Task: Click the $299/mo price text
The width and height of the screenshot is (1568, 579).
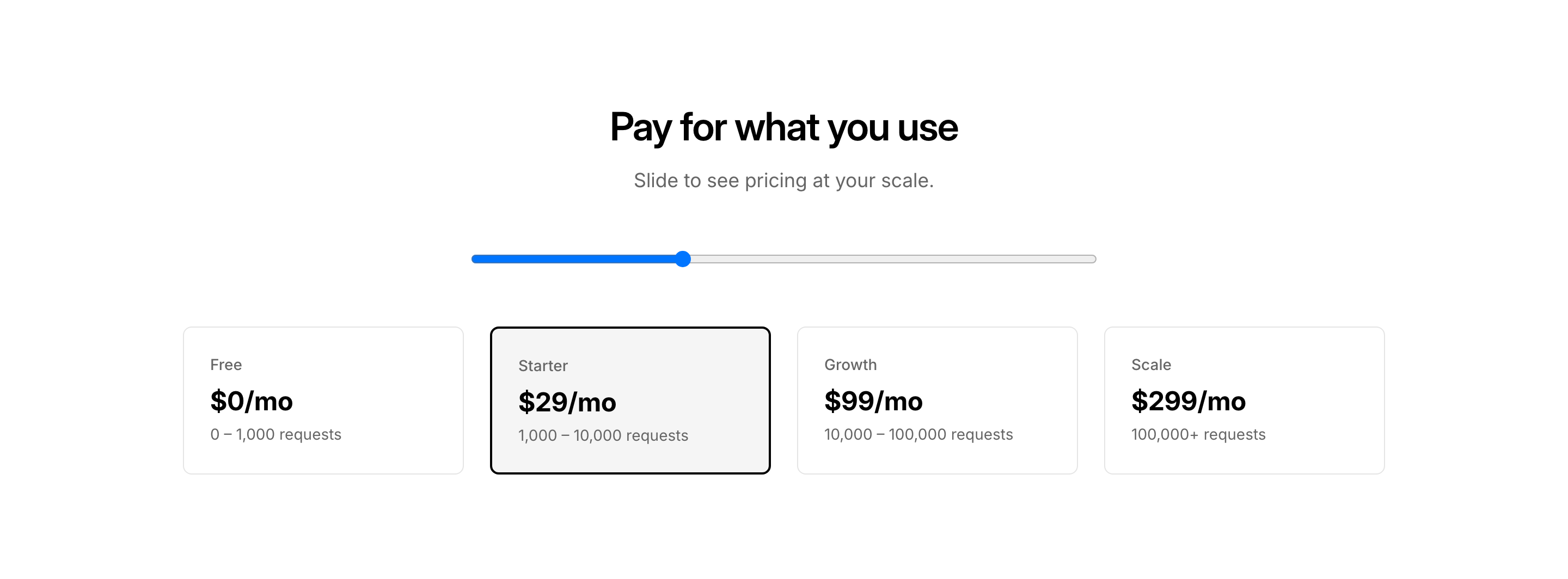Action: tap(1188, 402)
